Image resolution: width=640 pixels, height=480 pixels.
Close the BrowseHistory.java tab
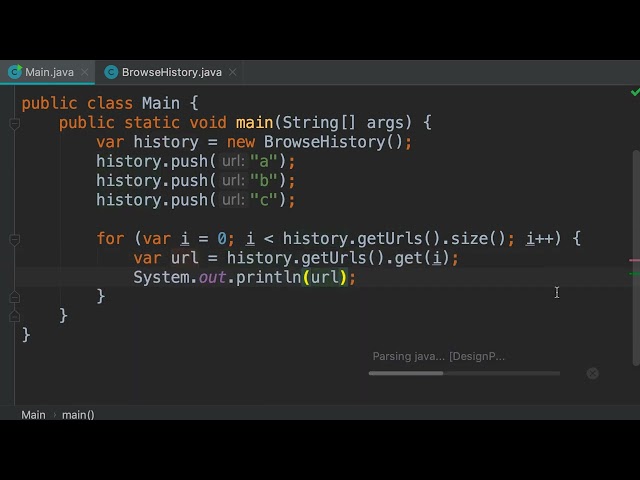tap(233, 72)
